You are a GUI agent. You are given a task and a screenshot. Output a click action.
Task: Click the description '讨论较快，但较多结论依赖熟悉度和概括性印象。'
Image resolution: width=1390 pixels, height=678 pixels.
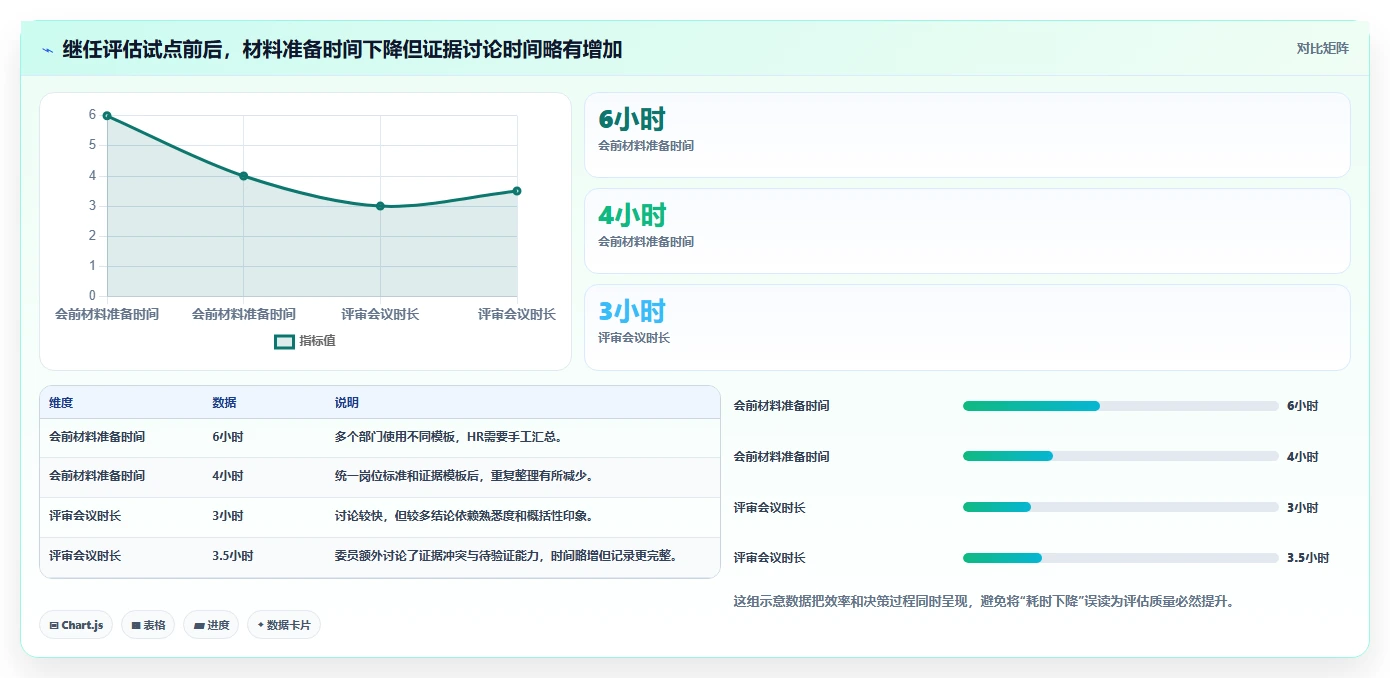(464, 516)
